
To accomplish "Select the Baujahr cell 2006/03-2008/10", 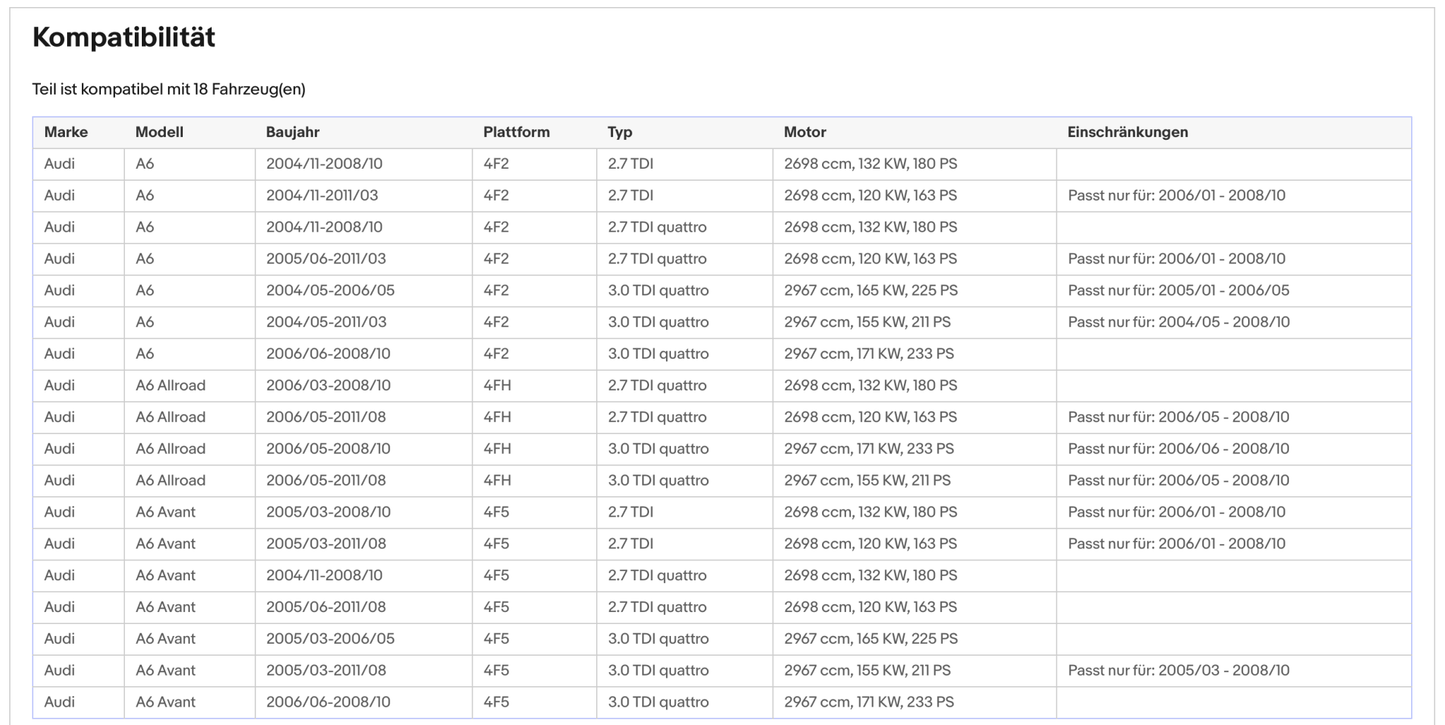I will click(328, 386).
